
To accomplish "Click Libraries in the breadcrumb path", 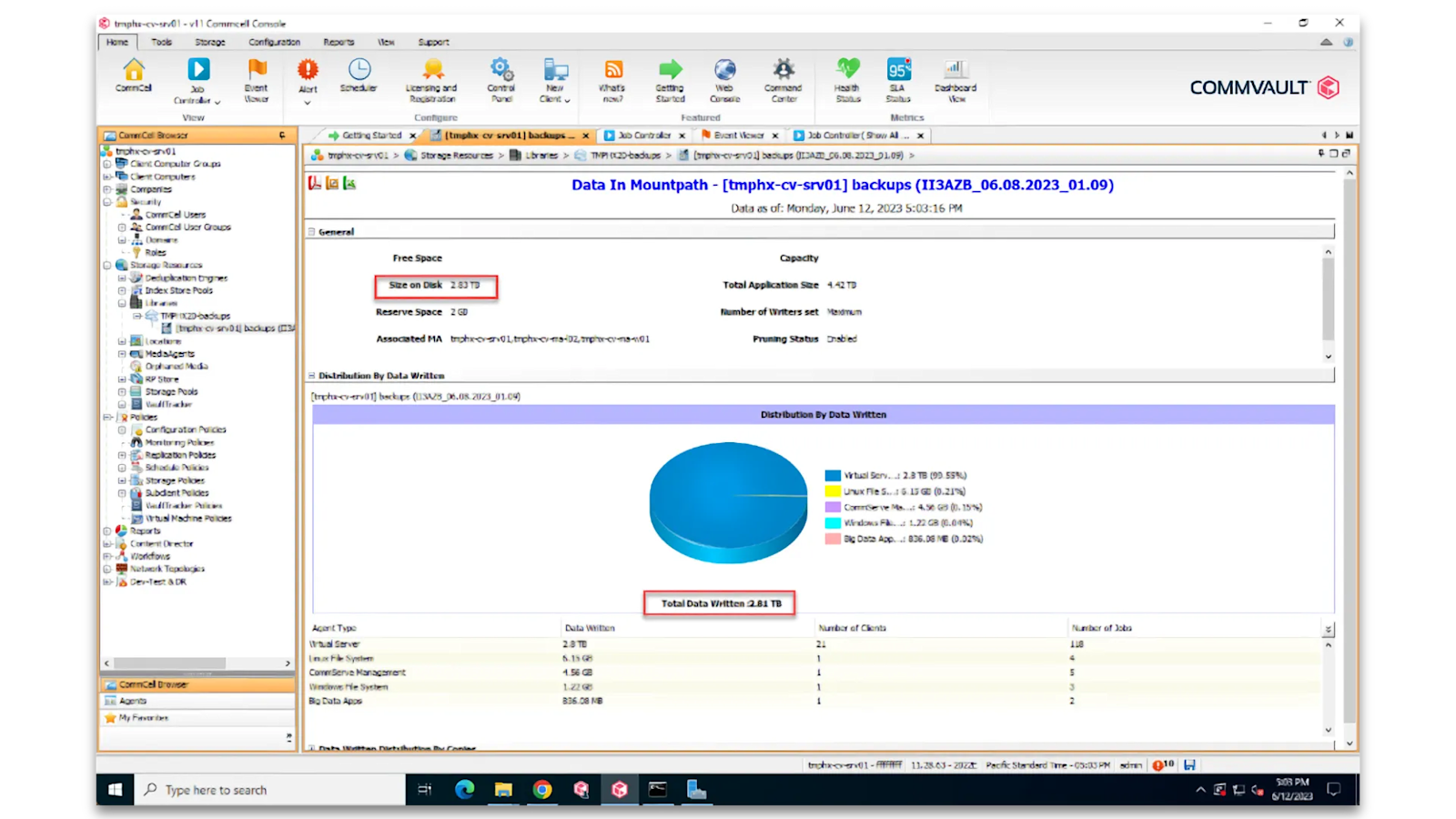I will (x=541, y=156).
